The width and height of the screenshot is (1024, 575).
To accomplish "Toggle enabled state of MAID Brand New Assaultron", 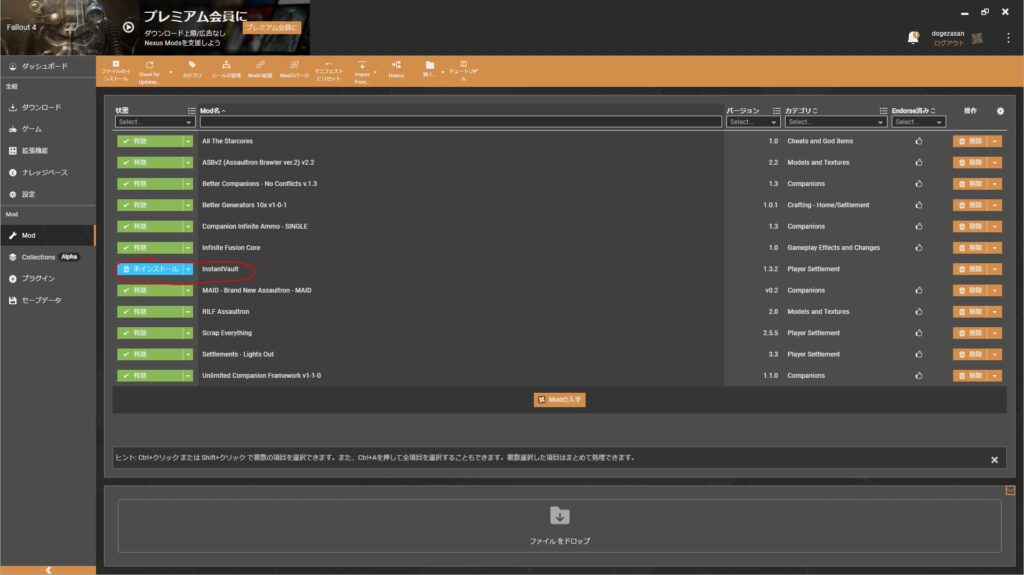I will point(150,290).
